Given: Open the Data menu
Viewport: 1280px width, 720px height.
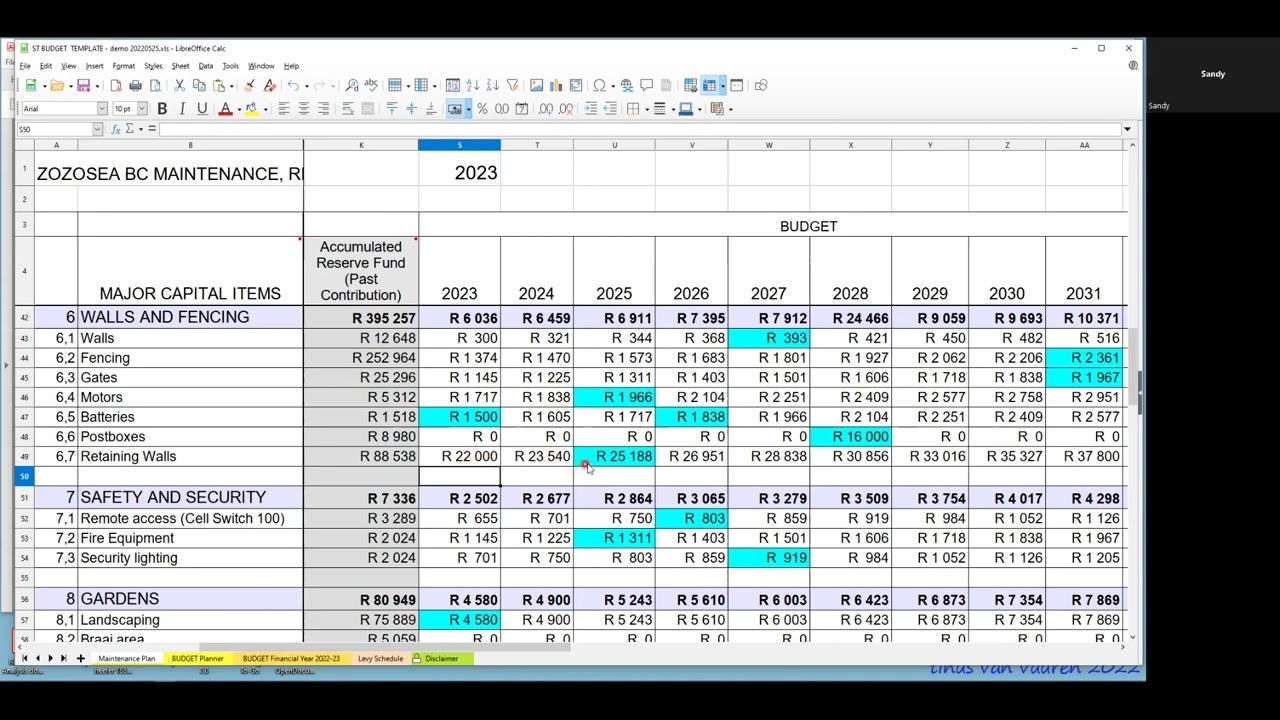Looking at the screenshot, I should click(206, 66).
